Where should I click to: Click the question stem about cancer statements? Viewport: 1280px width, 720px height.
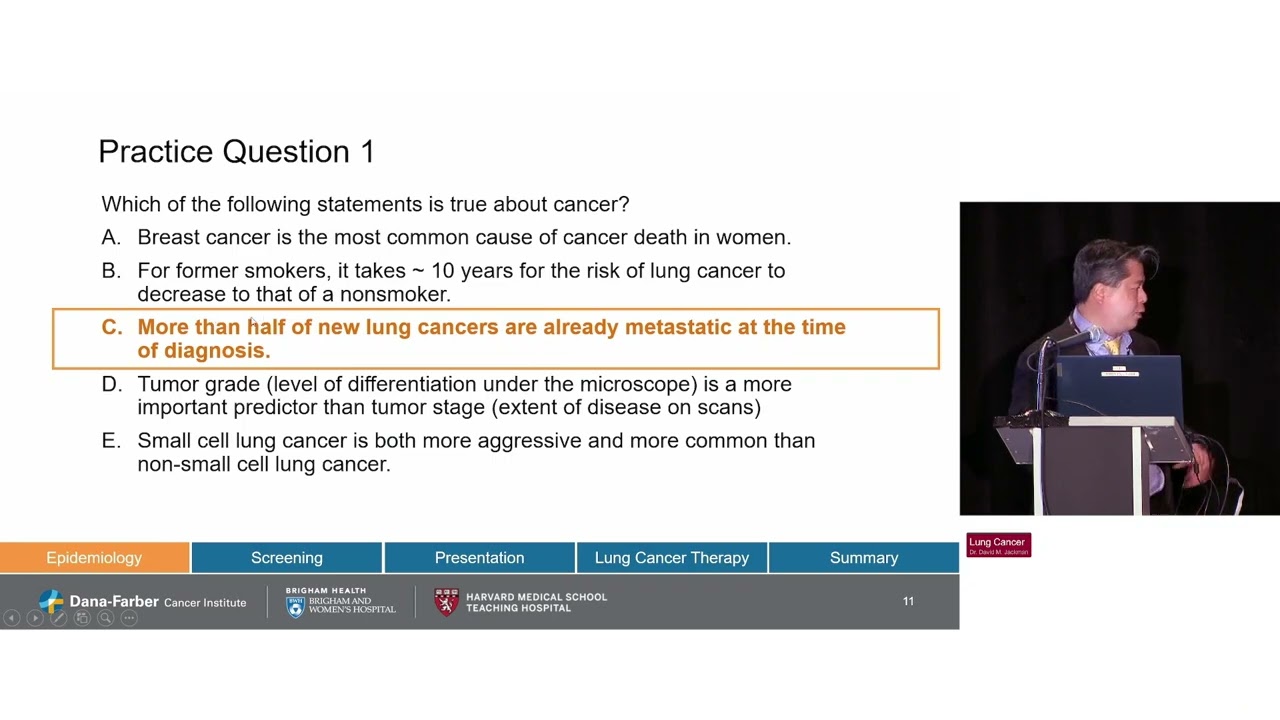point(365,204)
